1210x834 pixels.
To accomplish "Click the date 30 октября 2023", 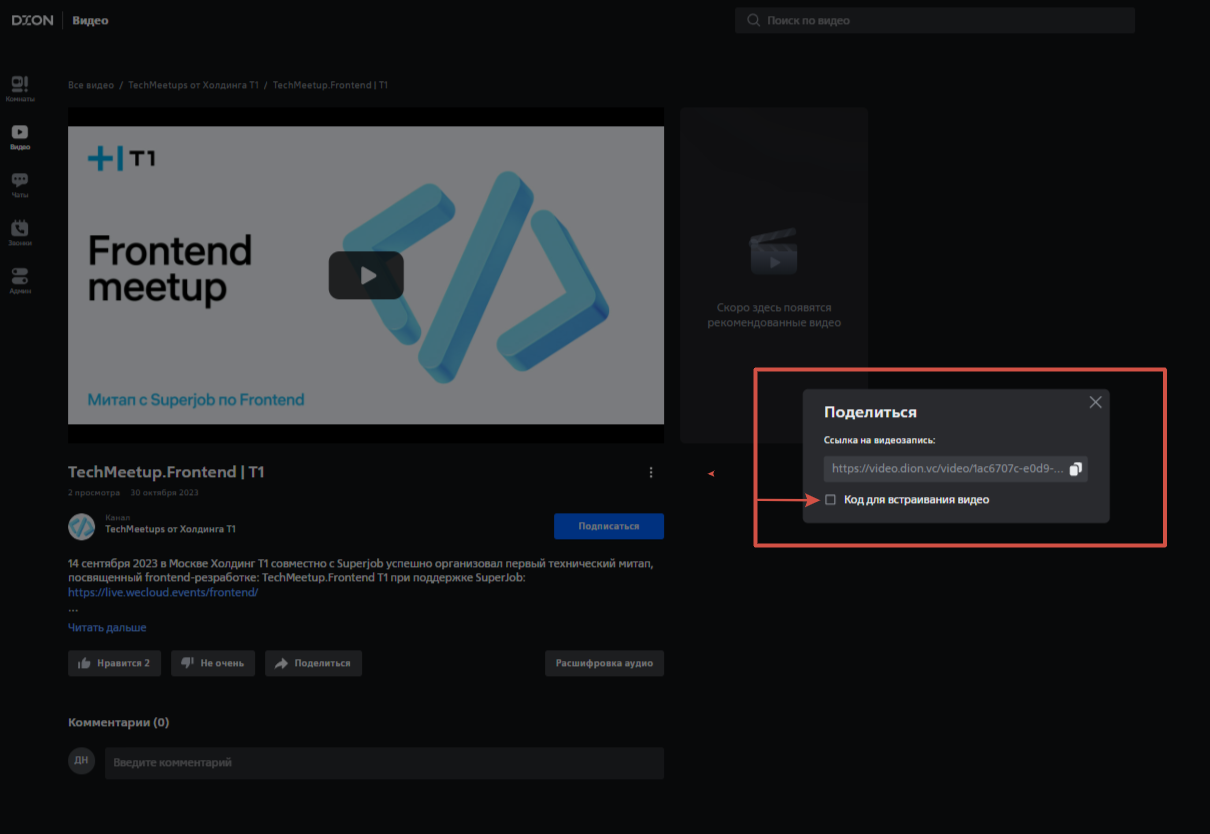I will (x=165, y=493).
